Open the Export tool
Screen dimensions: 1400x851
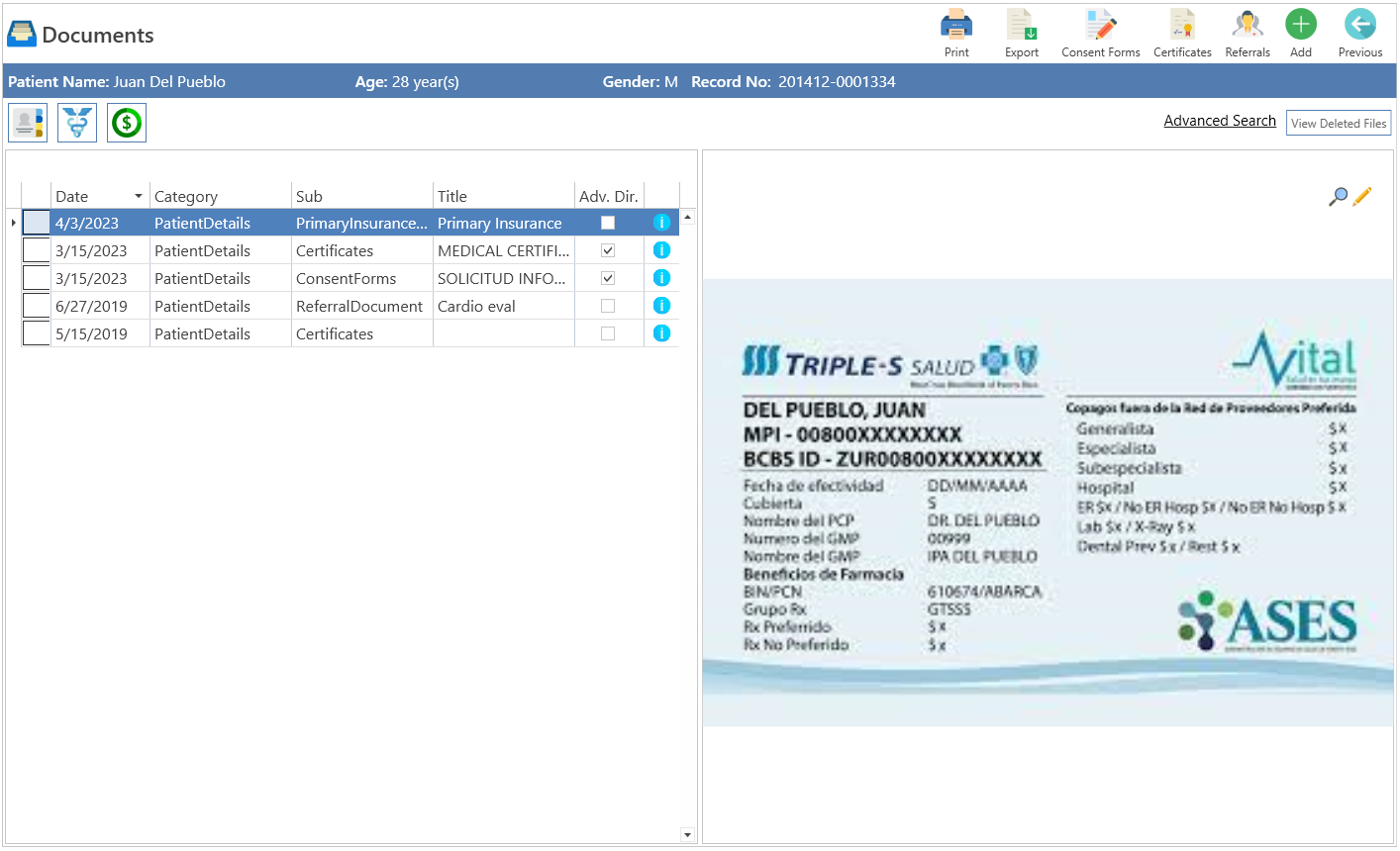point(1021,34)
